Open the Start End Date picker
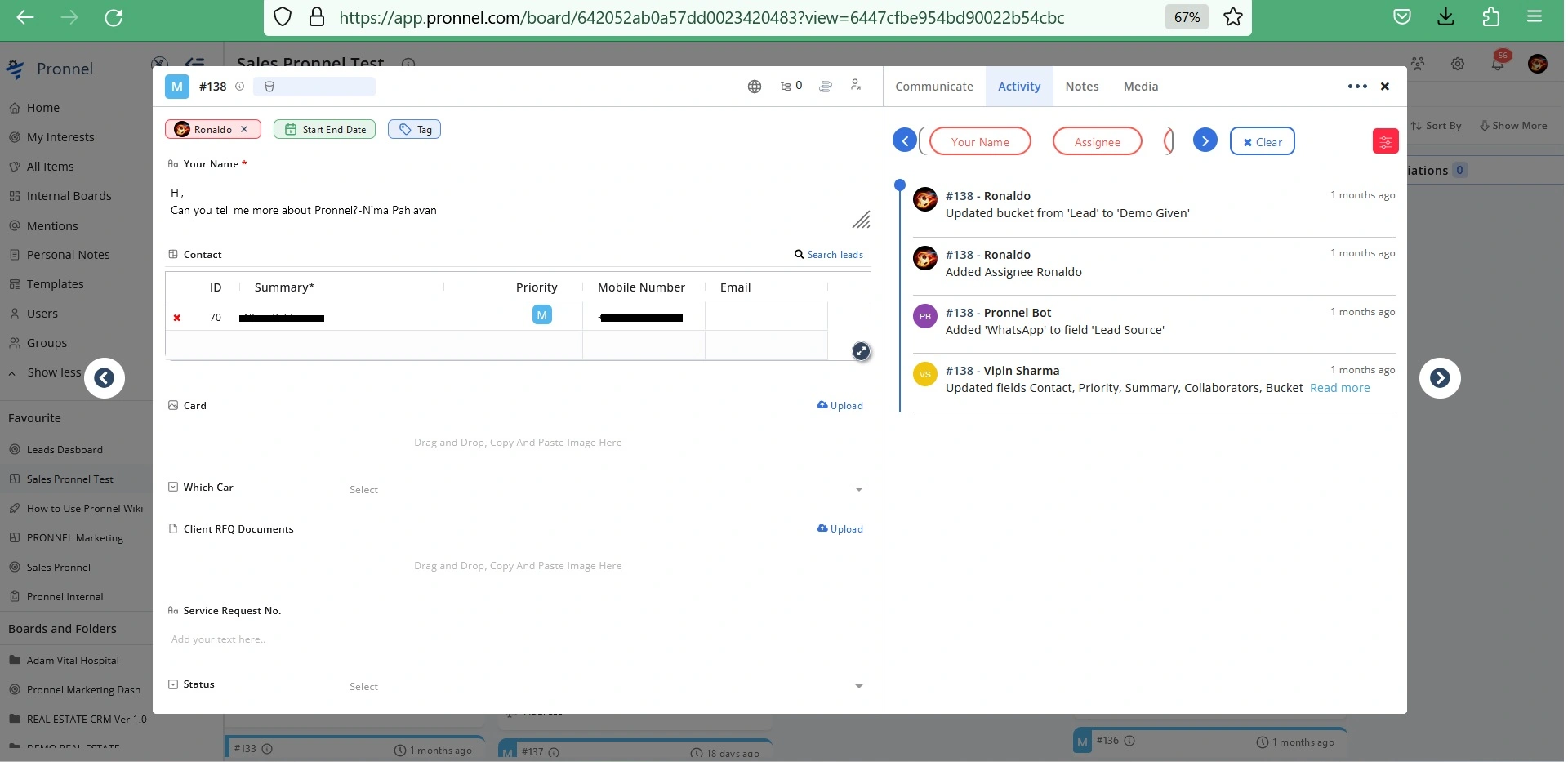1568x762 pixels. click(325, 129)
